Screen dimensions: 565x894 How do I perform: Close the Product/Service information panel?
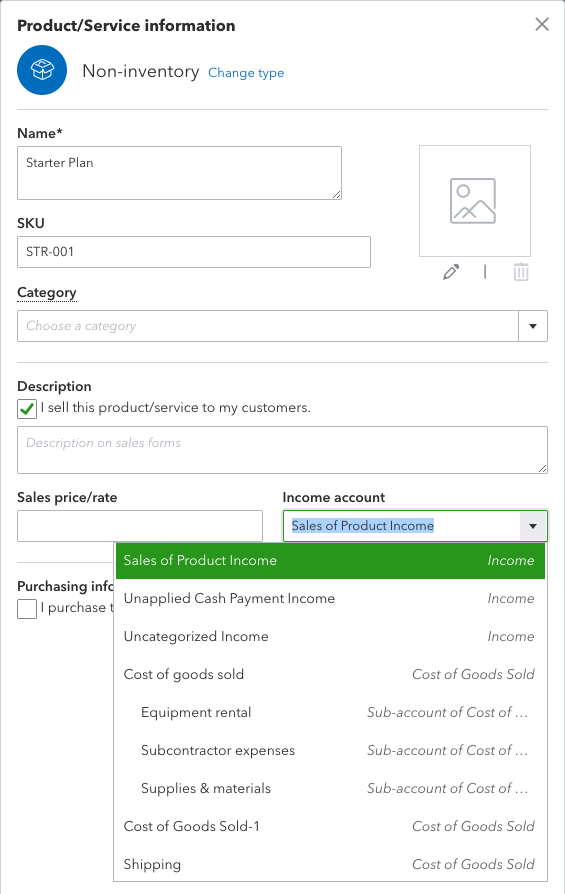tap(542, 25)
